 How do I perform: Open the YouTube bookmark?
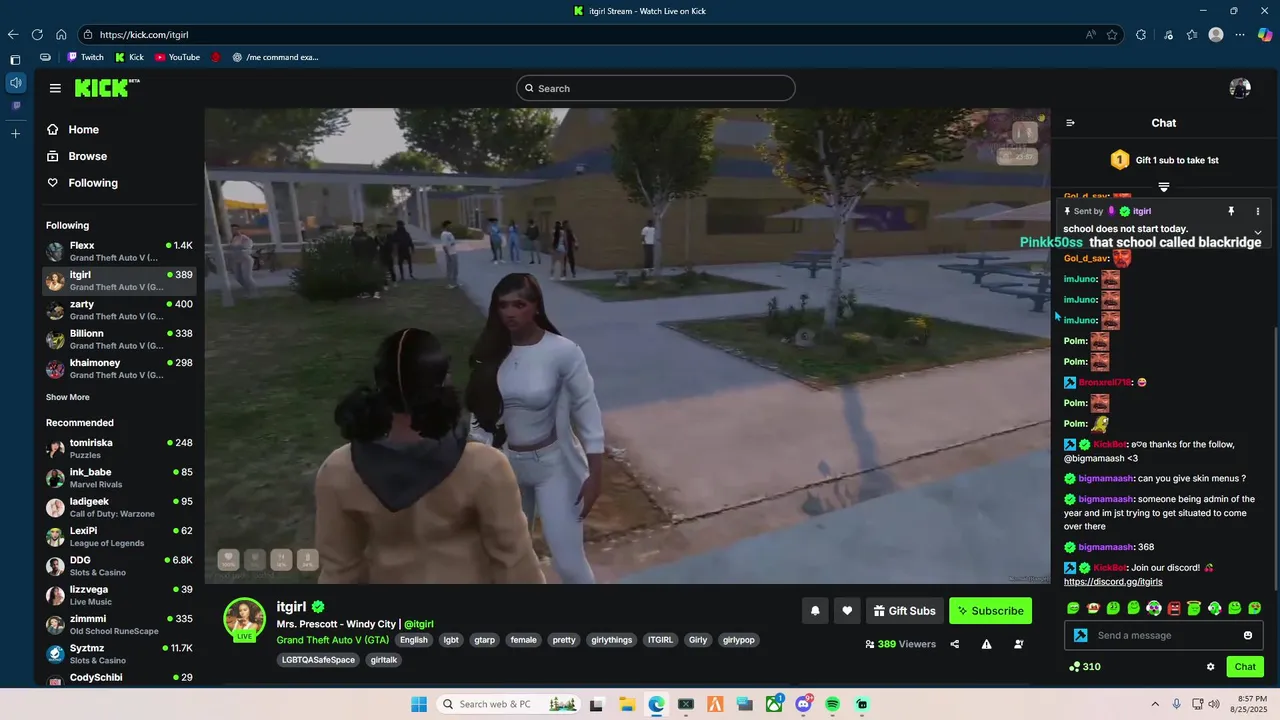tap(177, 57)
